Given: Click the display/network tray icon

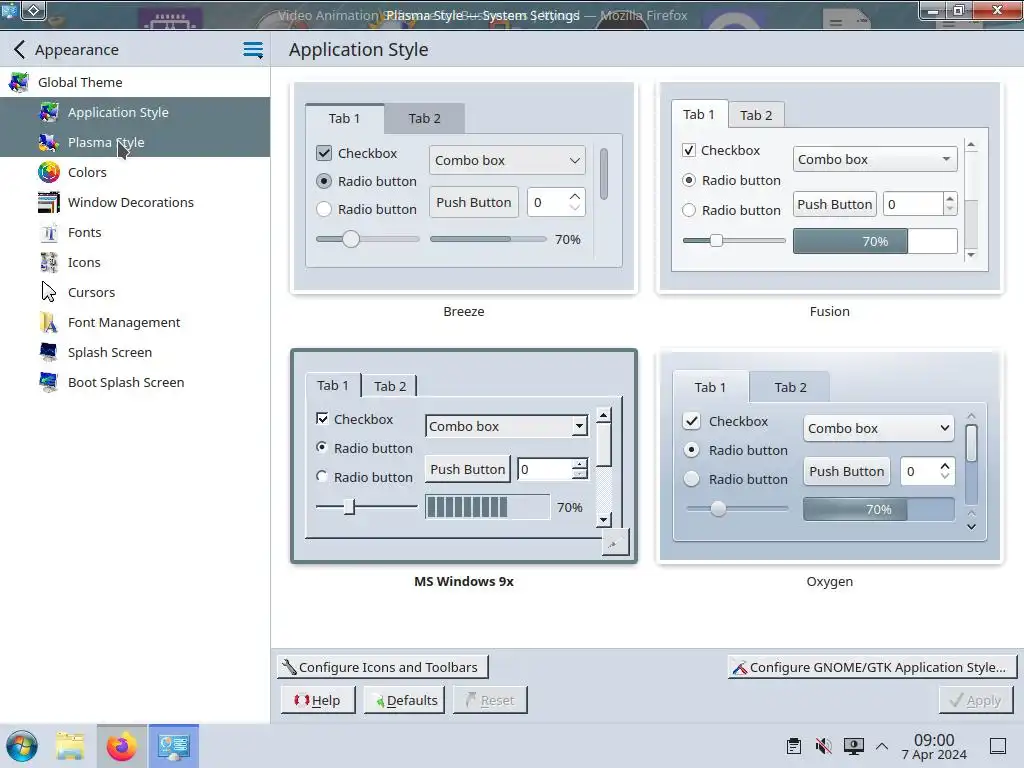Looking at the screenshot, I should click(x=854, y=746).
